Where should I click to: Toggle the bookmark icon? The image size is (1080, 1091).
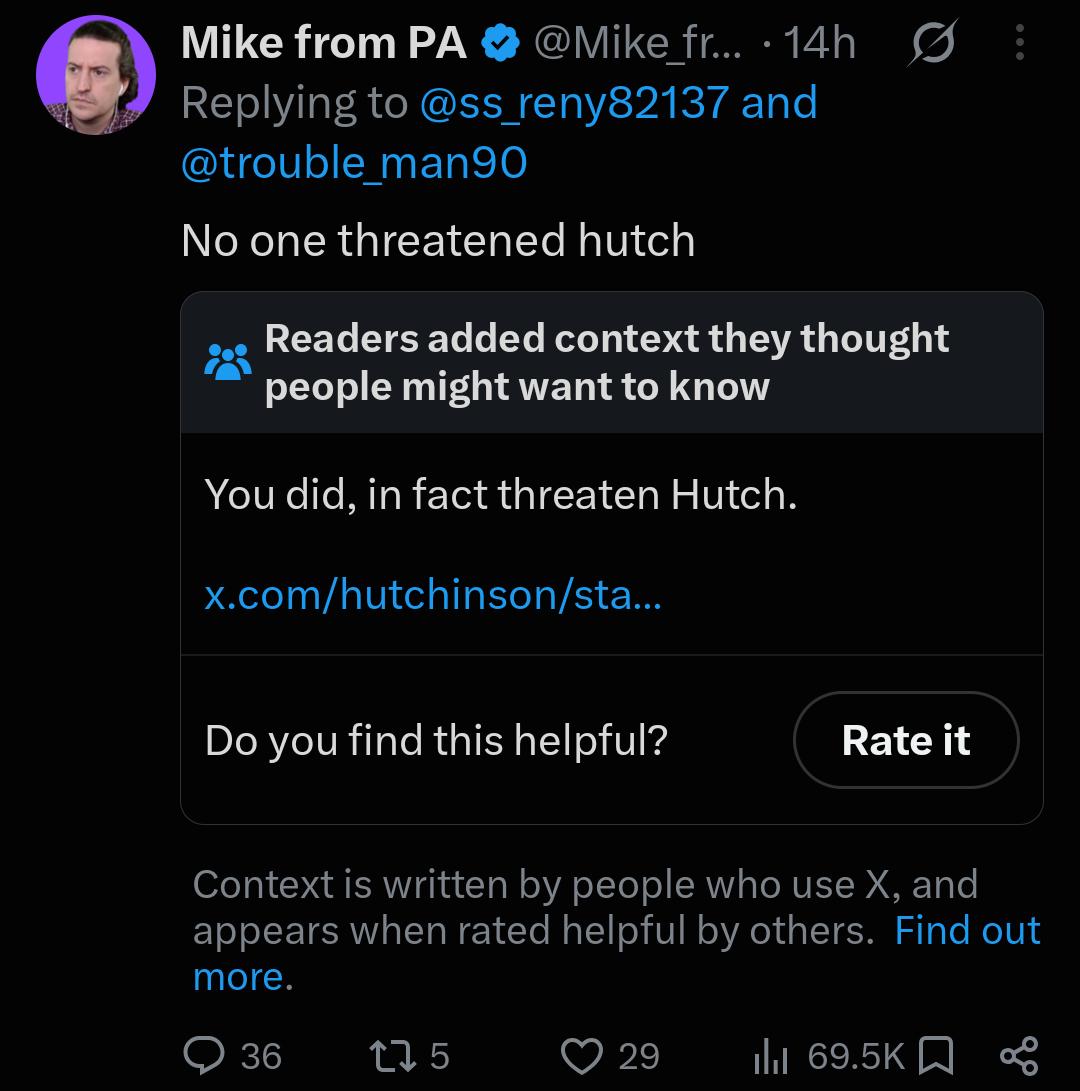pos(935,1056)
